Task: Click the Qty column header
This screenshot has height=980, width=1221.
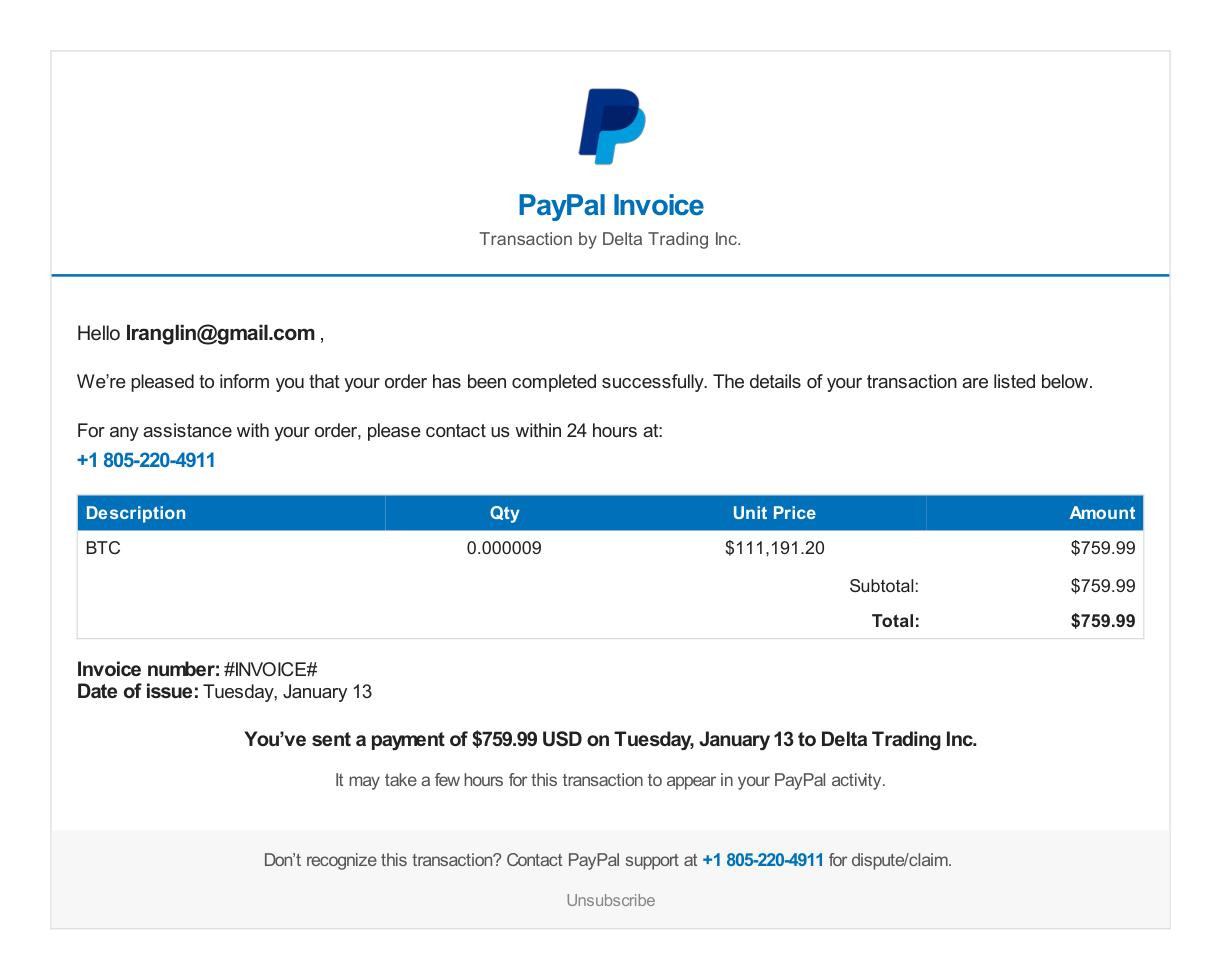Action: click(x=504, y=513)
